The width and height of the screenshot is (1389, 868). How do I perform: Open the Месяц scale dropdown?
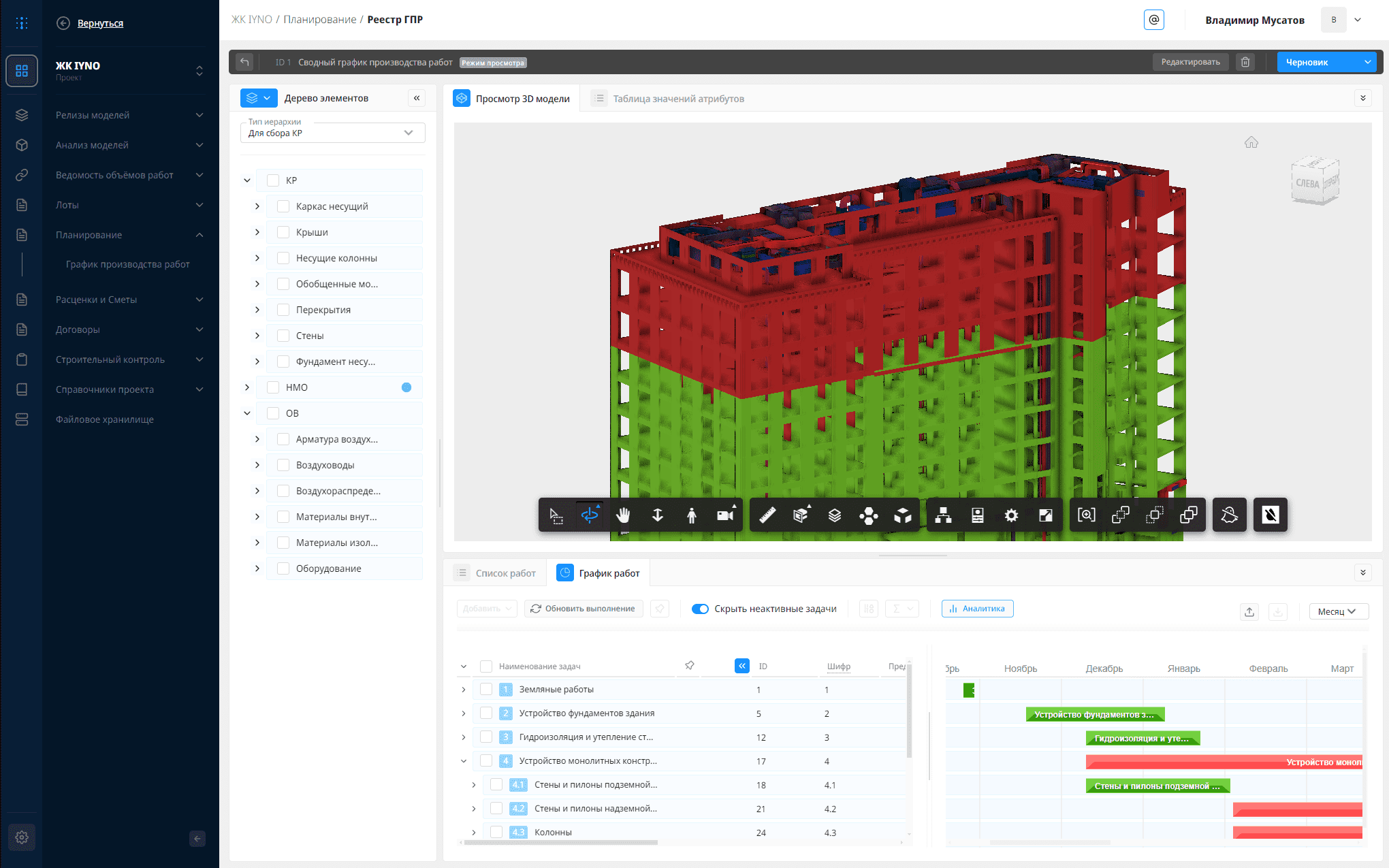click(x=1339, y=611)
